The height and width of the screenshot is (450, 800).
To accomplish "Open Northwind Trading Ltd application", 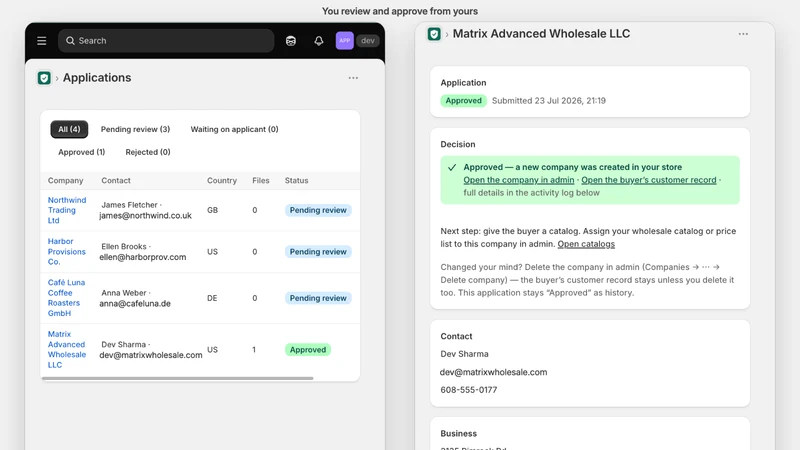I will pos(67,210).
